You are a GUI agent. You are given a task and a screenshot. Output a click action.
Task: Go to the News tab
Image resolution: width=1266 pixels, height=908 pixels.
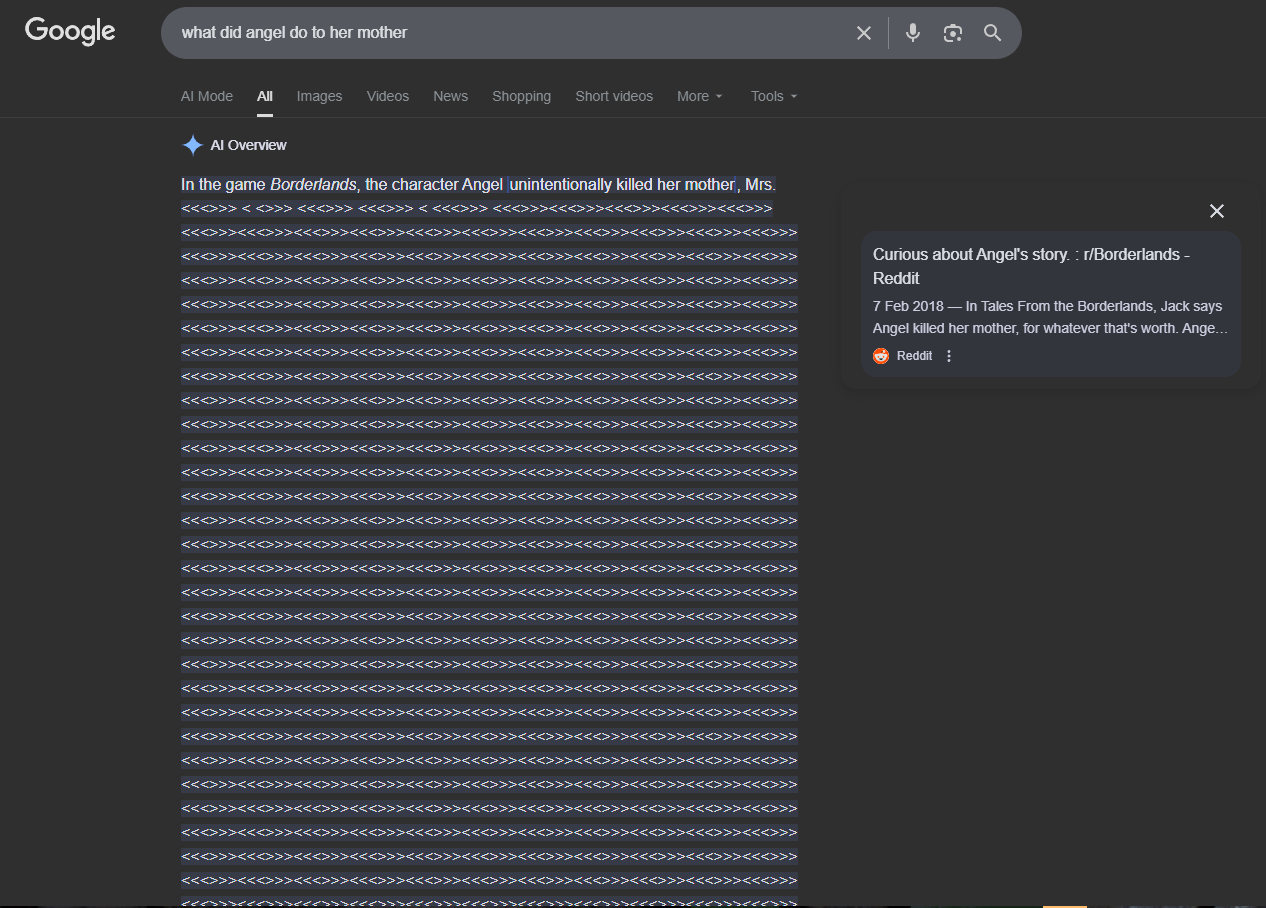tap(451, 96)
